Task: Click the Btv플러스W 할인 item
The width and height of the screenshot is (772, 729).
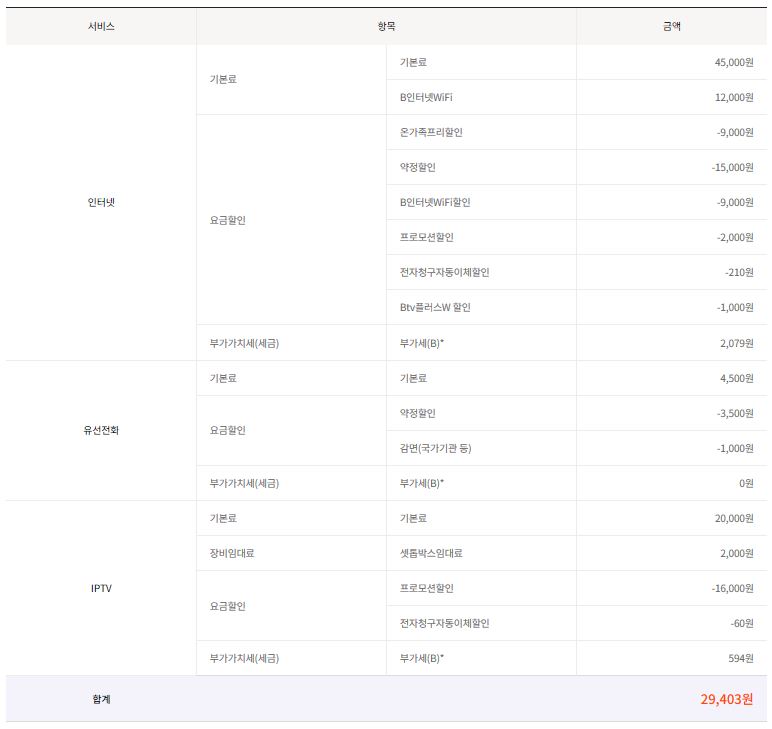Action: [x=435, y=308]
